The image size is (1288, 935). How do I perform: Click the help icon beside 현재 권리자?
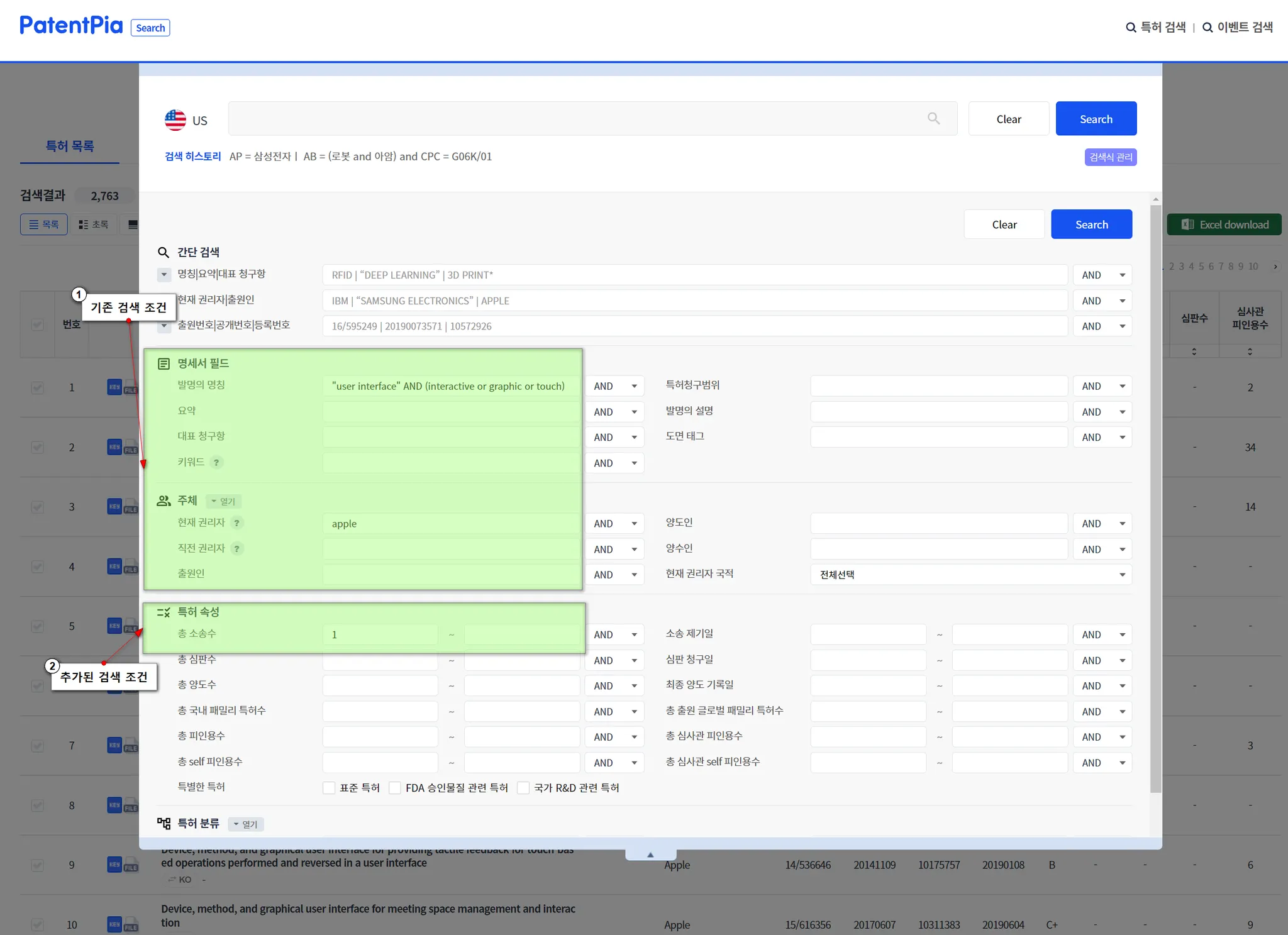click(x=236, y=523)
